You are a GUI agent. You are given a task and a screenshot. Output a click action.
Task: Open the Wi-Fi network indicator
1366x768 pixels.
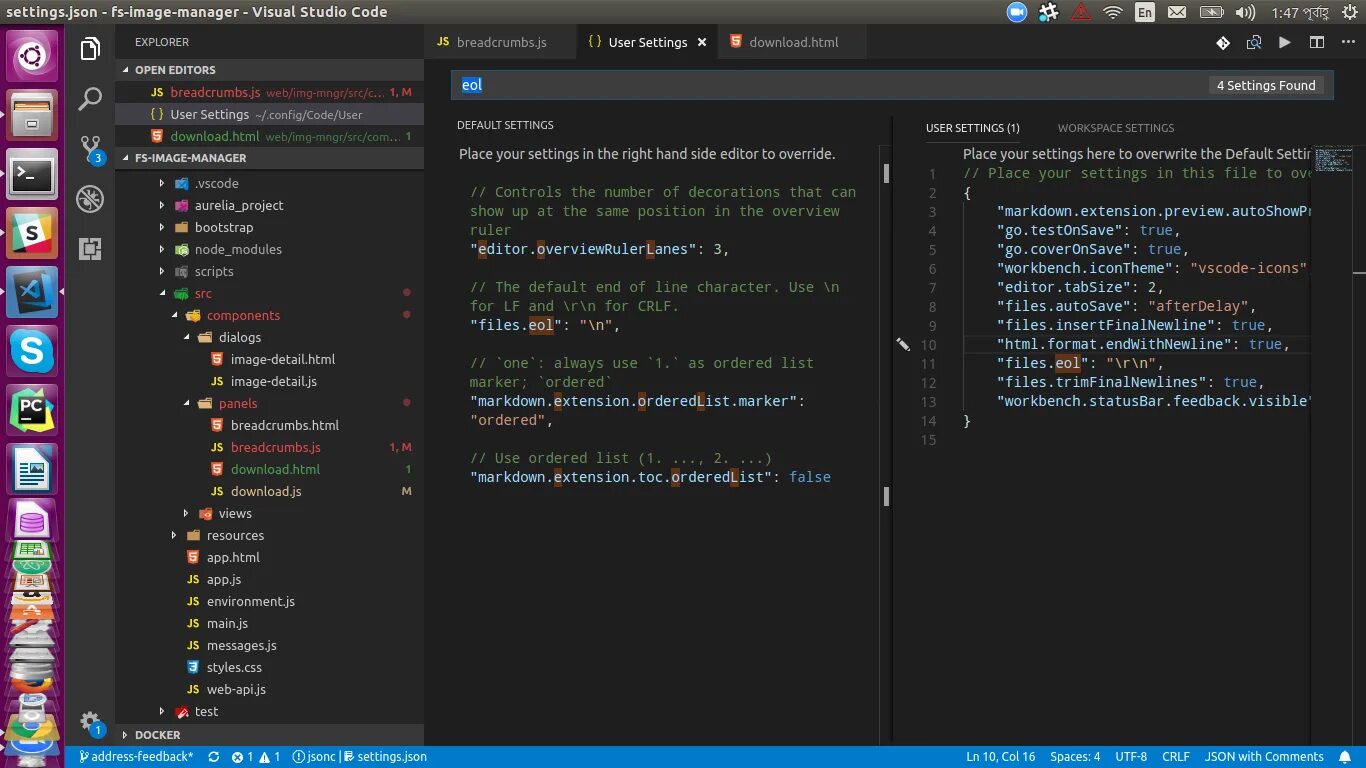(x=1113, y=12)
